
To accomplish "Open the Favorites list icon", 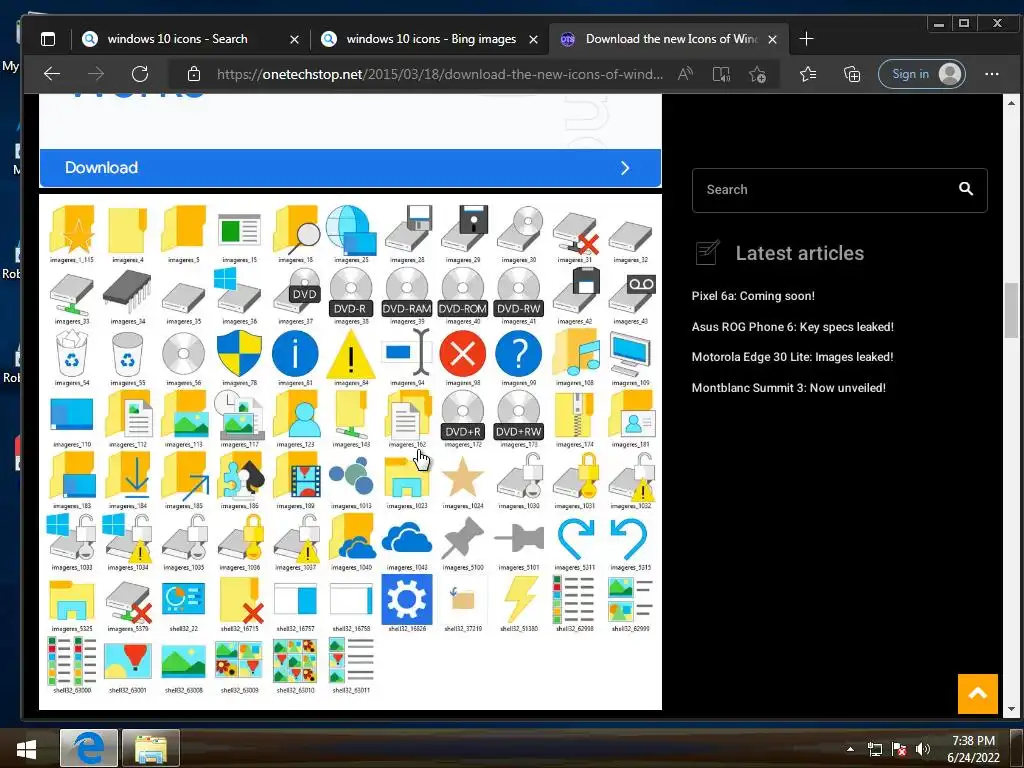I will click(808, 74).
